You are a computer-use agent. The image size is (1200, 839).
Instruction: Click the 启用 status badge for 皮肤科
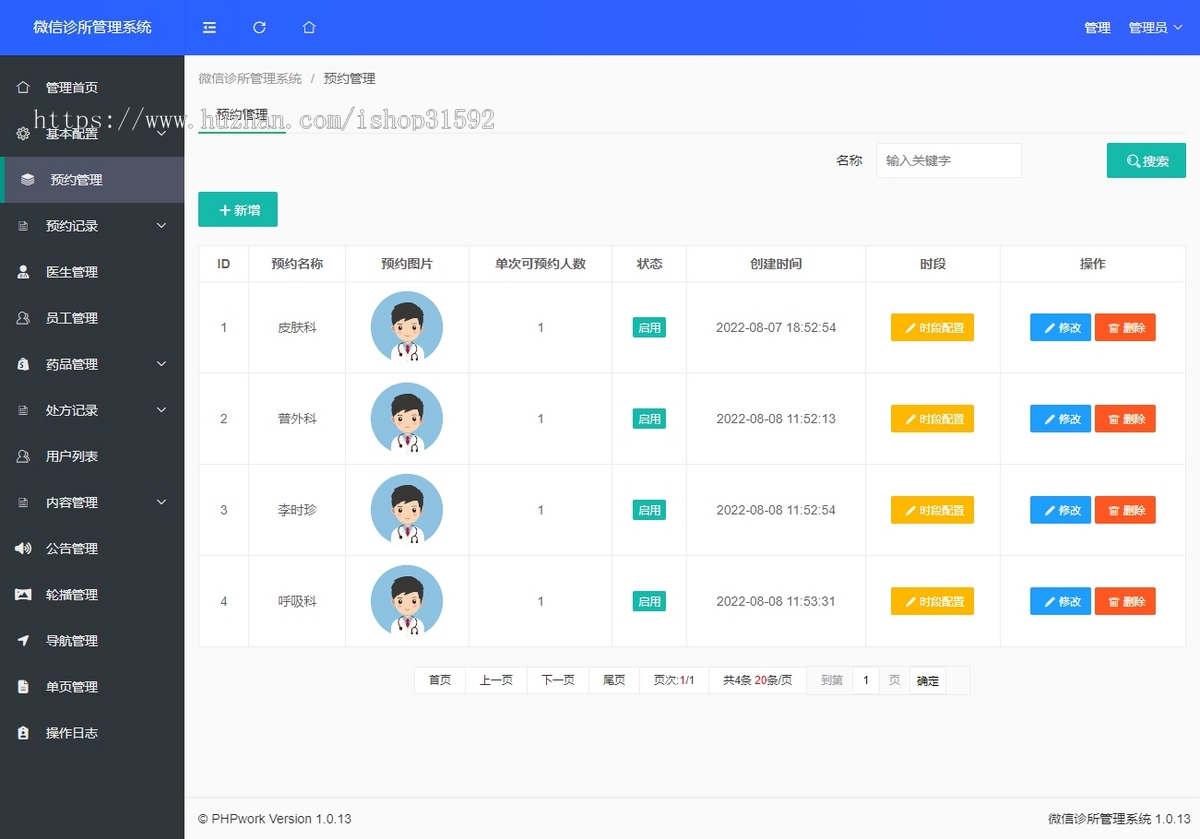click(649, 328)
